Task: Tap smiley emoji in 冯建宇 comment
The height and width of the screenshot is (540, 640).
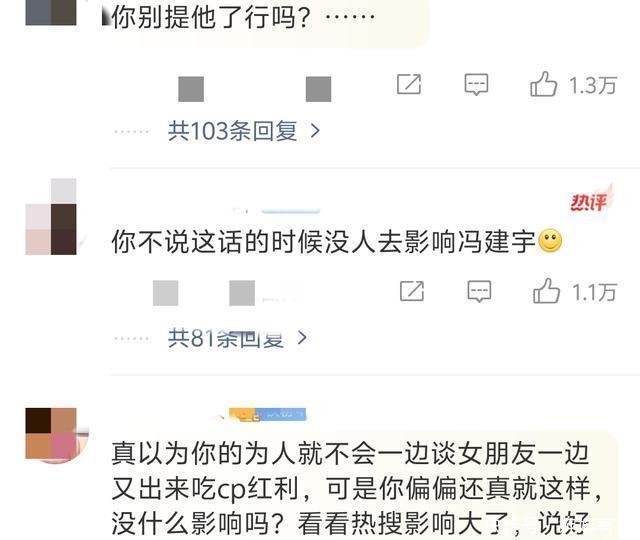Action: [550, 241]
